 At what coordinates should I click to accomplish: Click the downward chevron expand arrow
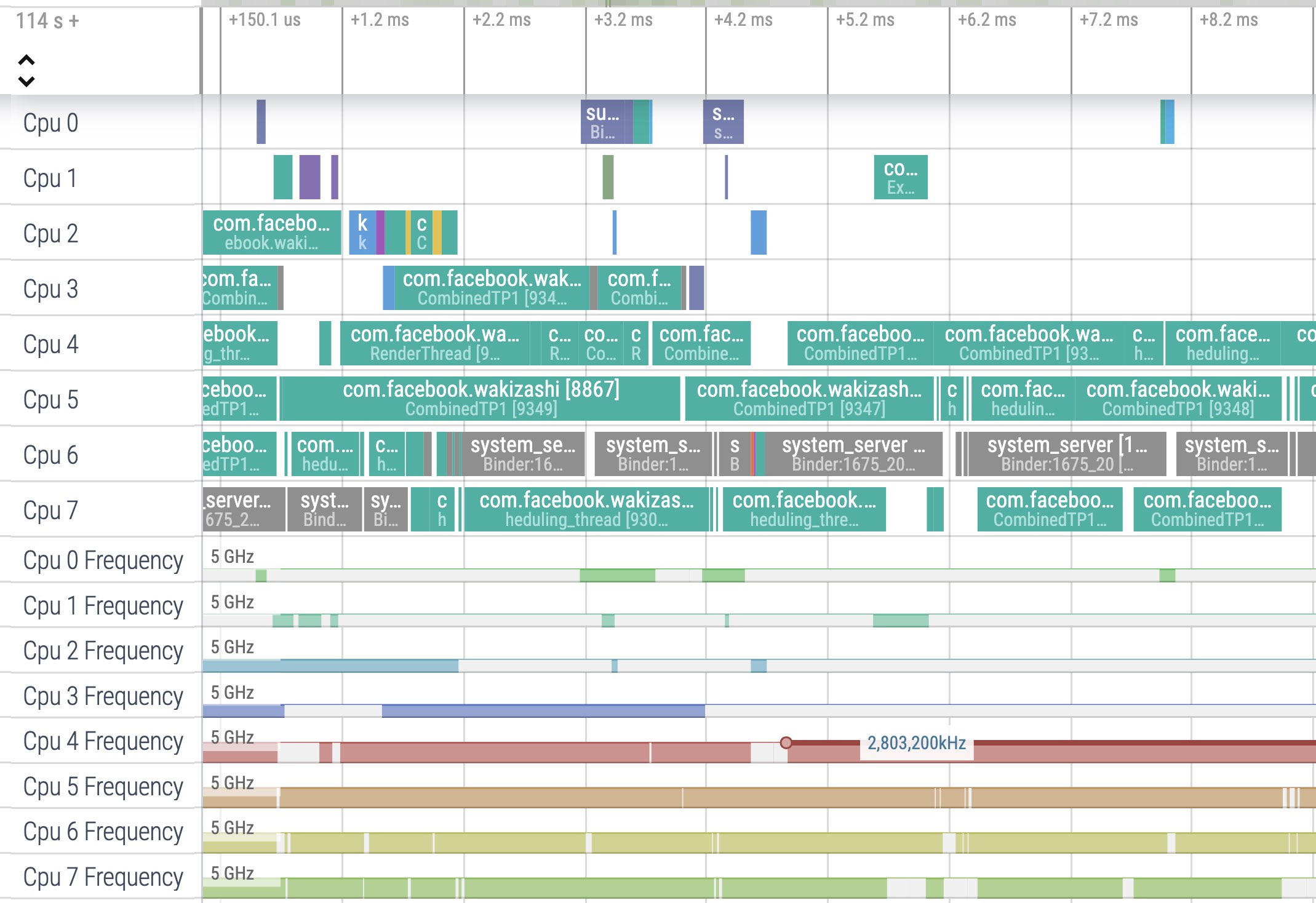point(26,81)
